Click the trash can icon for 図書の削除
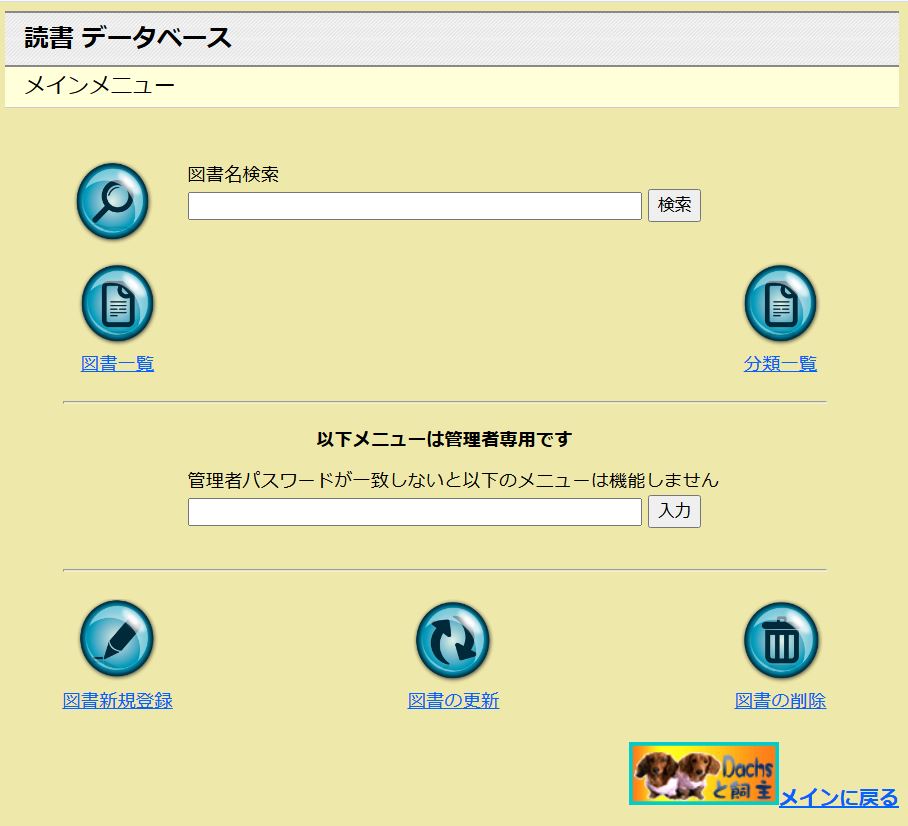The image size is (908, 826). pyautogui.click(x=781, y=640)
